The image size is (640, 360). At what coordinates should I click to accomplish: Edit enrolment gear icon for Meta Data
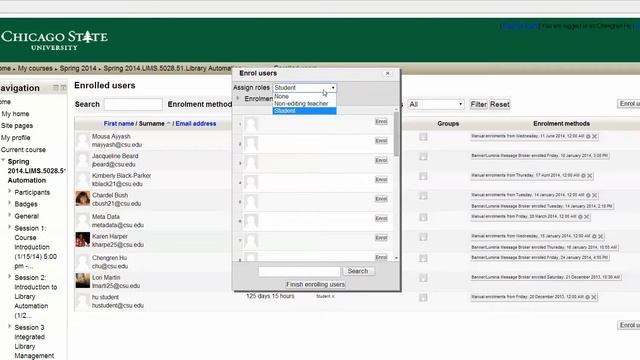pos(580,217)
